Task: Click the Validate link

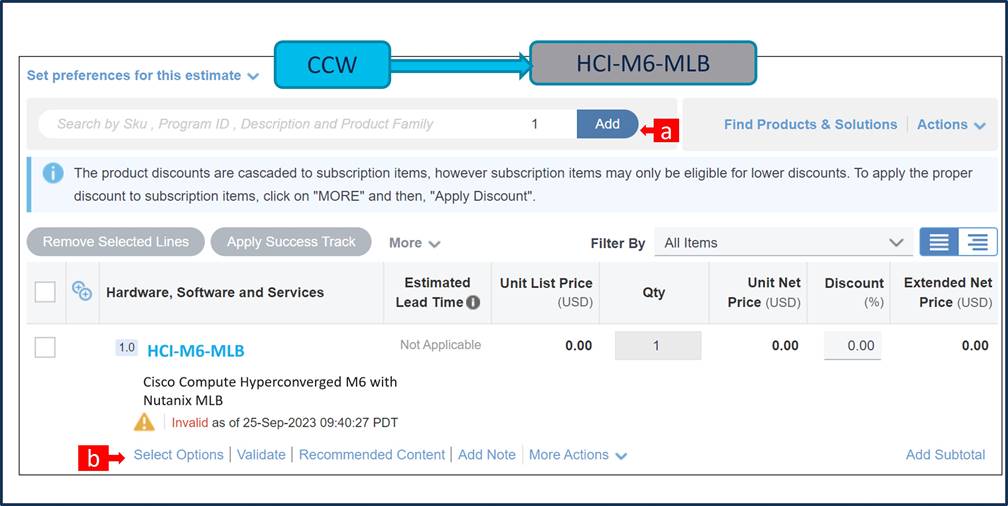Action: pyautogui.click(x=261, y=455)
